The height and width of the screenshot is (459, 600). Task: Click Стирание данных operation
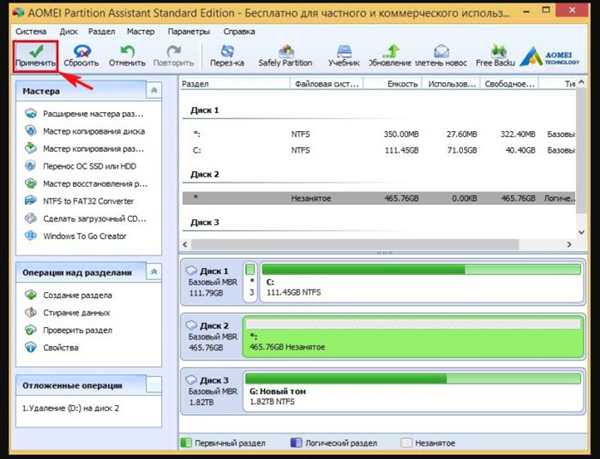pos(67,313)
